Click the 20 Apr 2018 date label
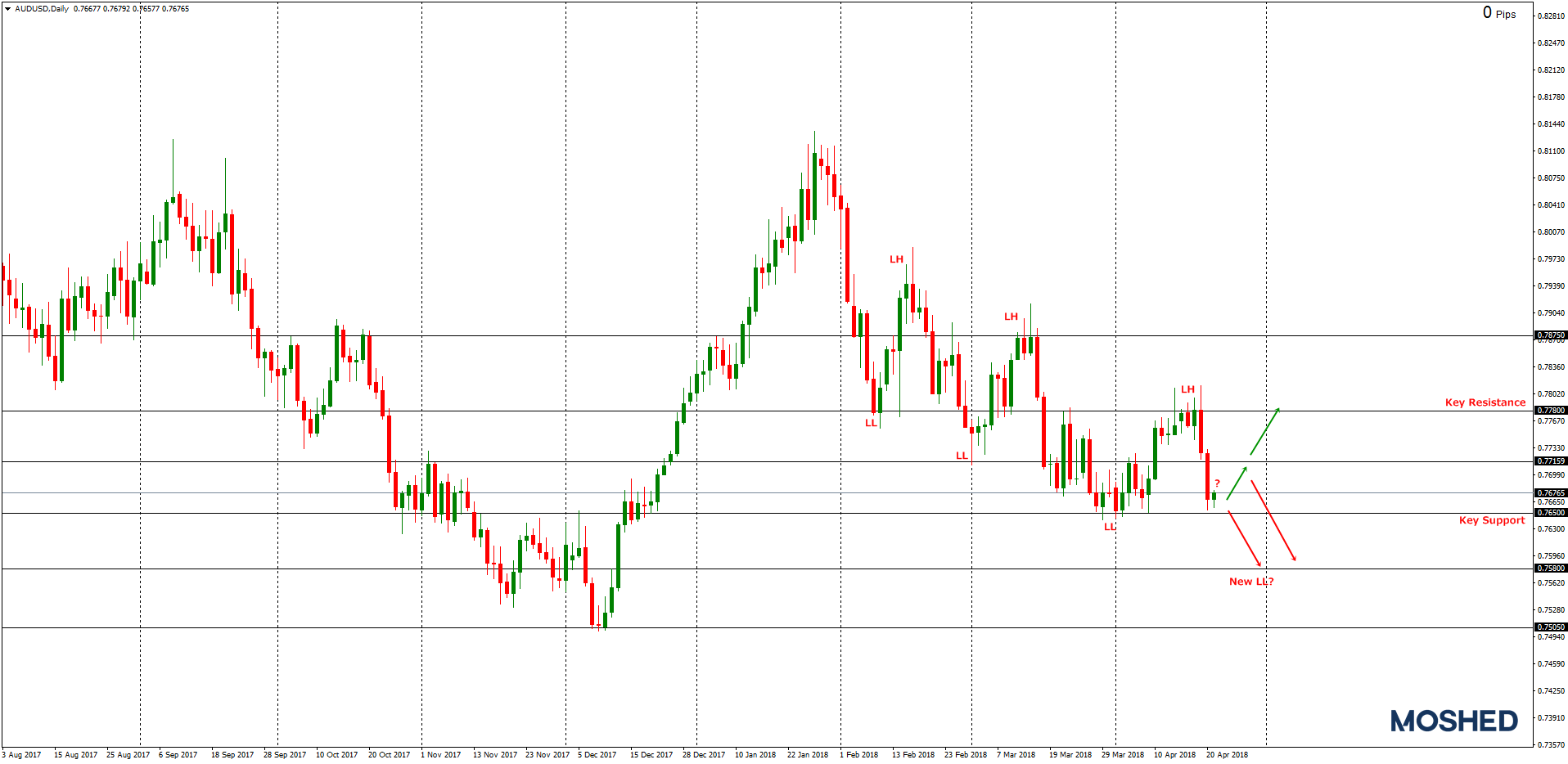1568x764 pixels. [1227, 756]
